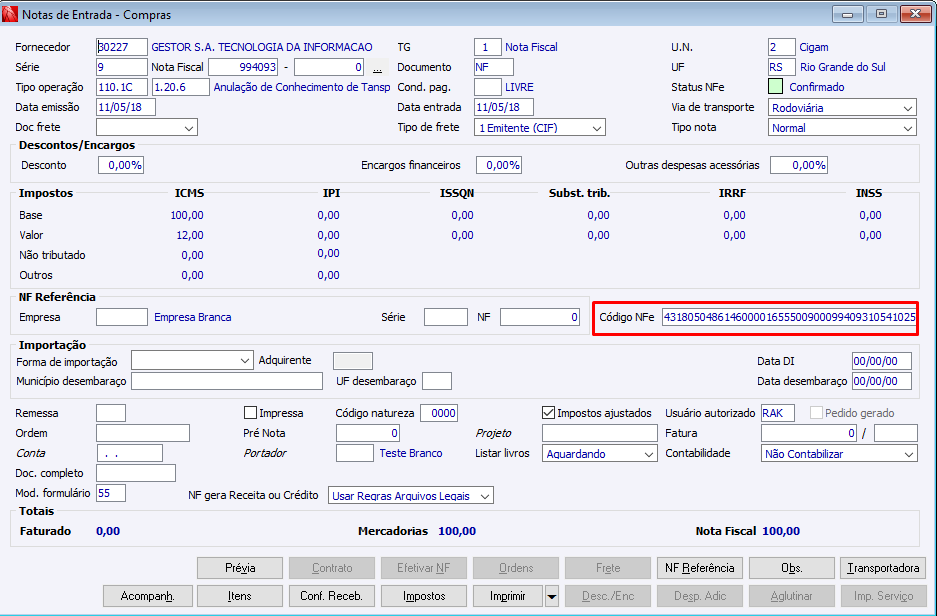This screenshot has width=937, height=616.
Task: Click the U.N. field
Action: click(x=782, y=47)
